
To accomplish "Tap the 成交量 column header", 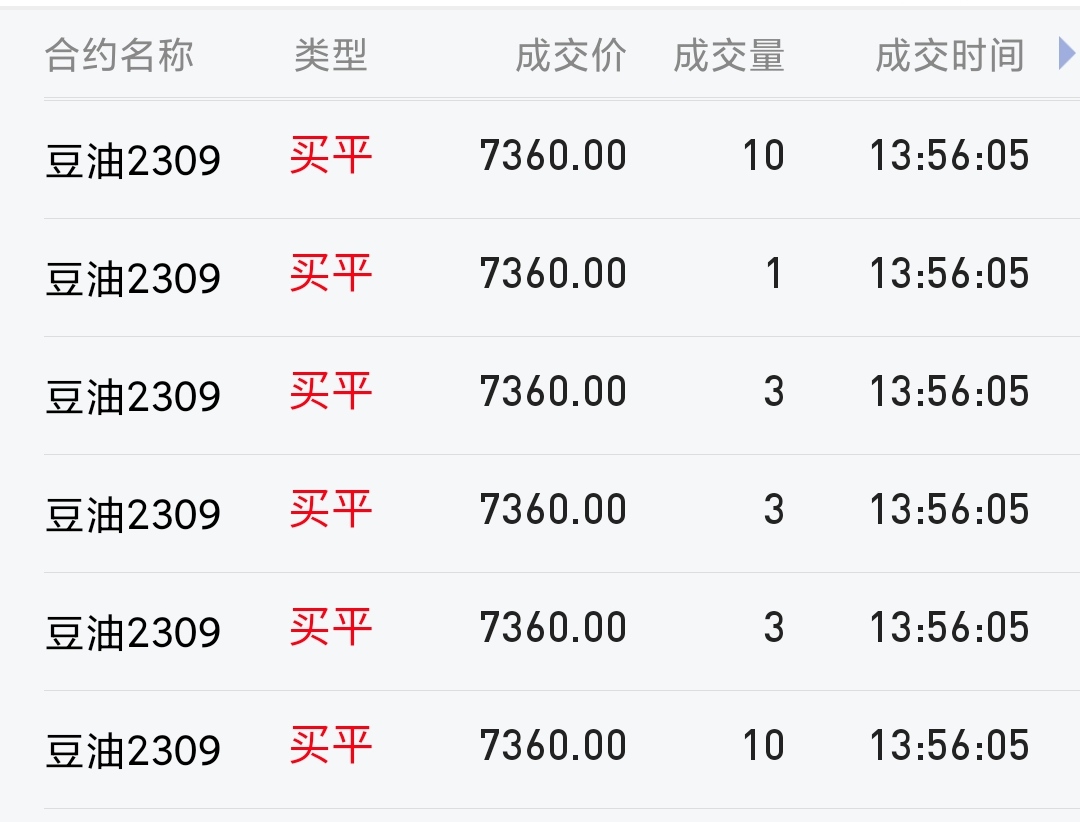I will [729, 55].
